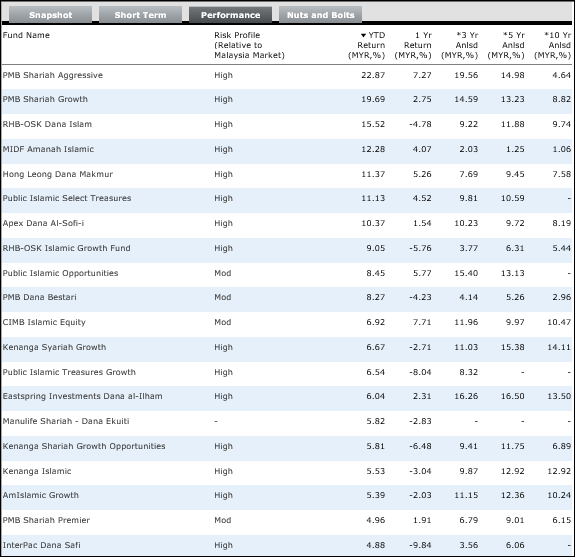Open Apex Dana Al-Sofi-i fund

(43, 223)
